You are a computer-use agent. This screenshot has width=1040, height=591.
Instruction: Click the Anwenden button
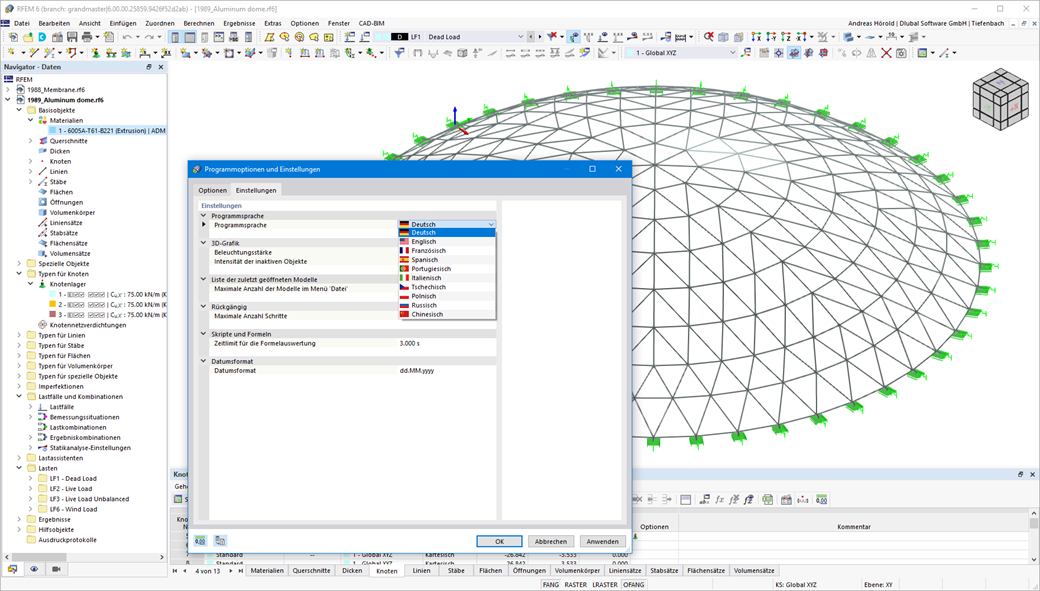[x=602, y=541]
